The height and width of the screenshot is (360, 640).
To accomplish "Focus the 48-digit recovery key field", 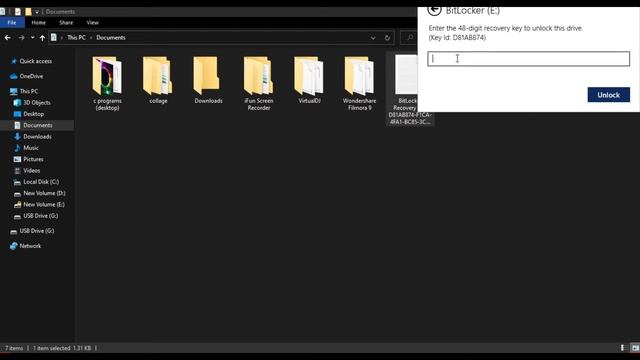I will 529,58.
